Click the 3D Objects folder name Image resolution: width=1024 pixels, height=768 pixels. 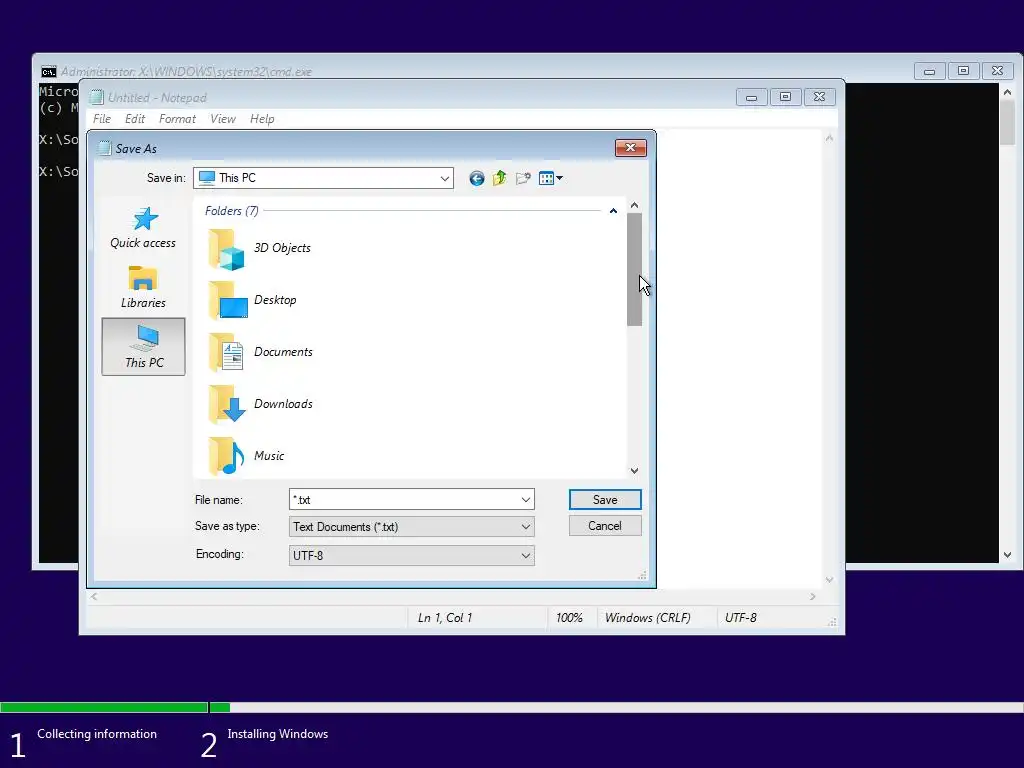click(282, 248)
